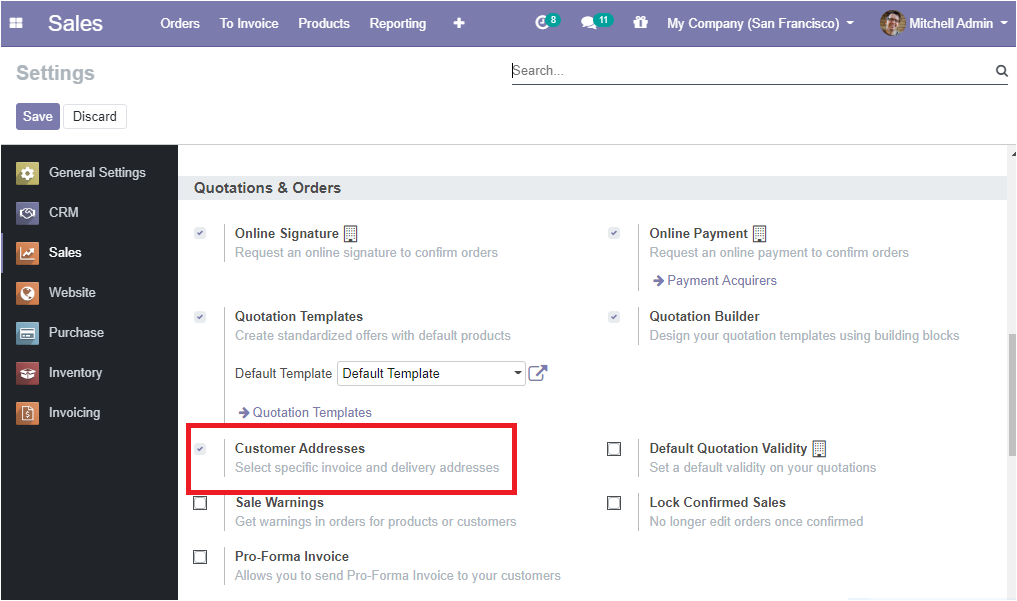The image size is (1017, 601).
Task: Enable the Pro-Forma Invoice checkbox
Action: coord(200,557)
